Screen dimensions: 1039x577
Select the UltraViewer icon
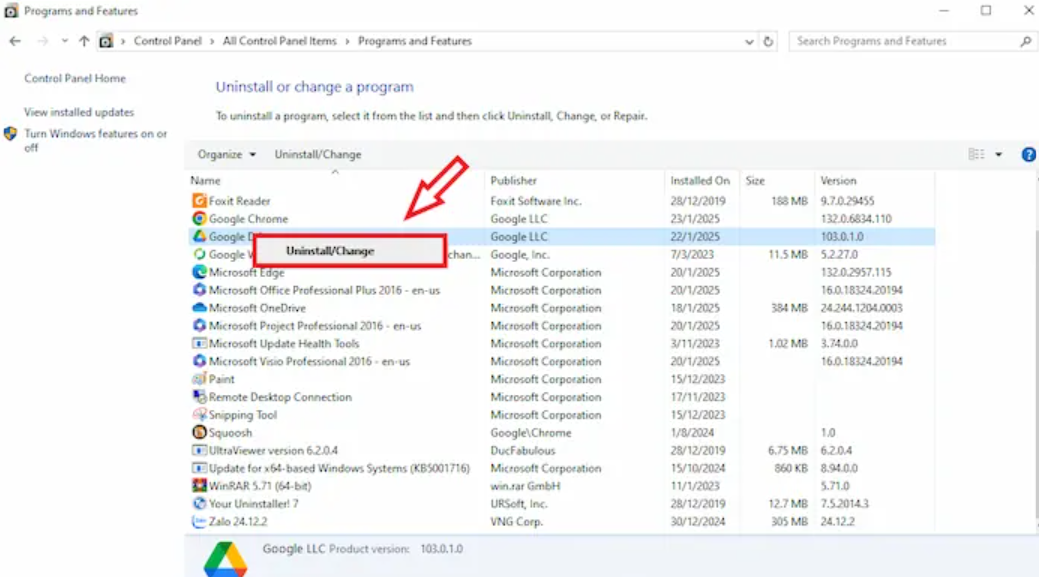(x=199, y=450)
